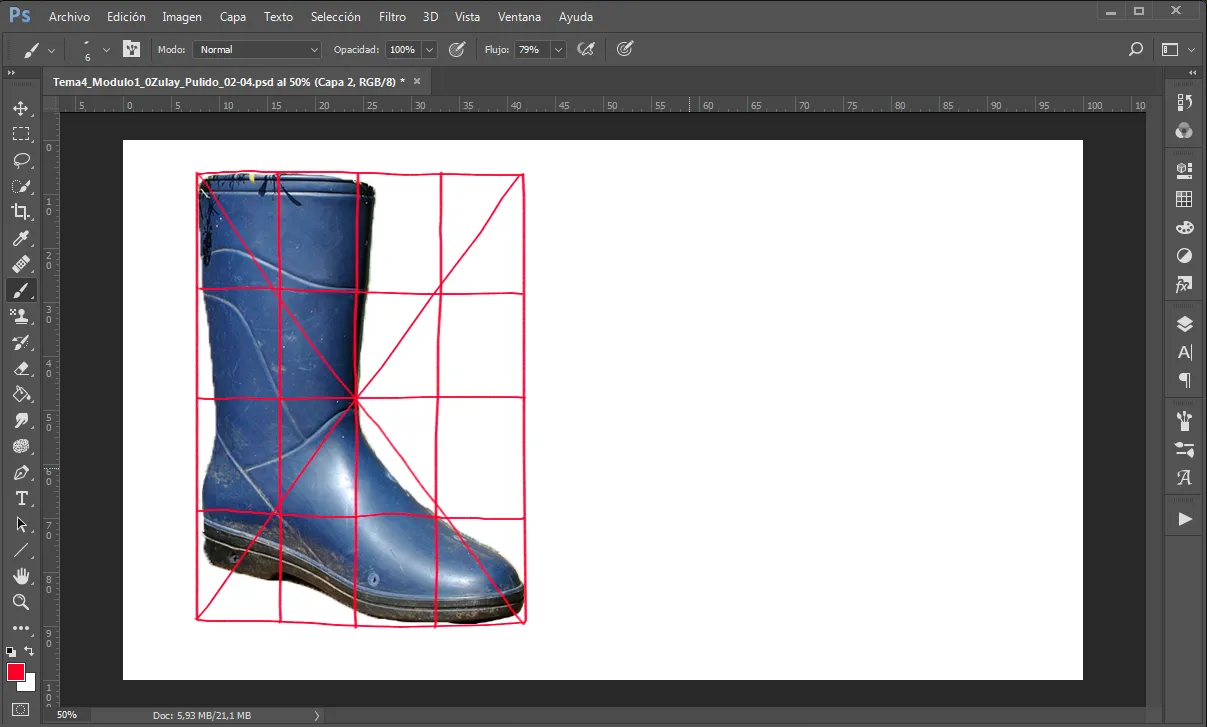This screenshot has height=727, width=1207.
Task: Open the Glyphs panel icon
Action: [1185, 477]
